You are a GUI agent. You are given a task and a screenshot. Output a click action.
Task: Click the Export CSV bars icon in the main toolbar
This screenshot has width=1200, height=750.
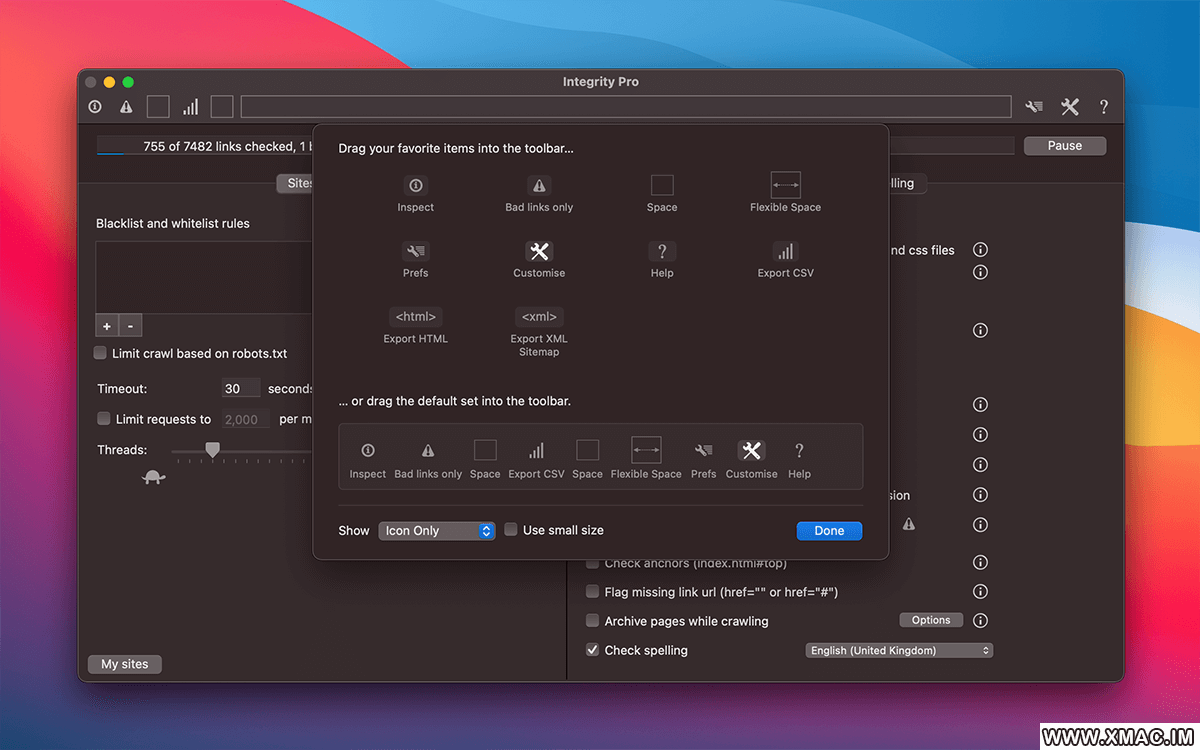click(190, 107)
